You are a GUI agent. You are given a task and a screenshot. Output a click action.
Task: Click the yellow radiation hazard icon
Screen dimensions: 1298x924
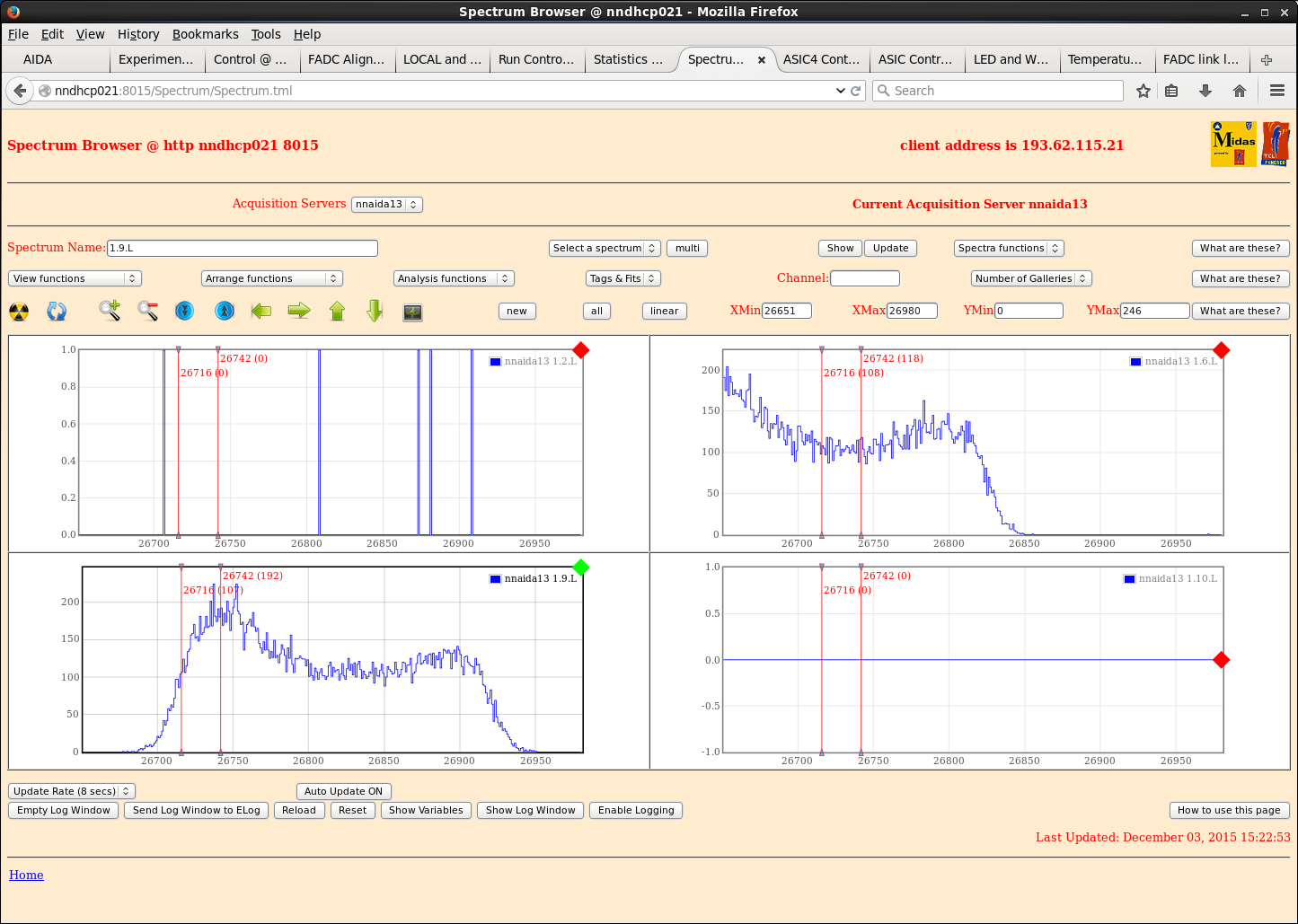coord(19,312)
